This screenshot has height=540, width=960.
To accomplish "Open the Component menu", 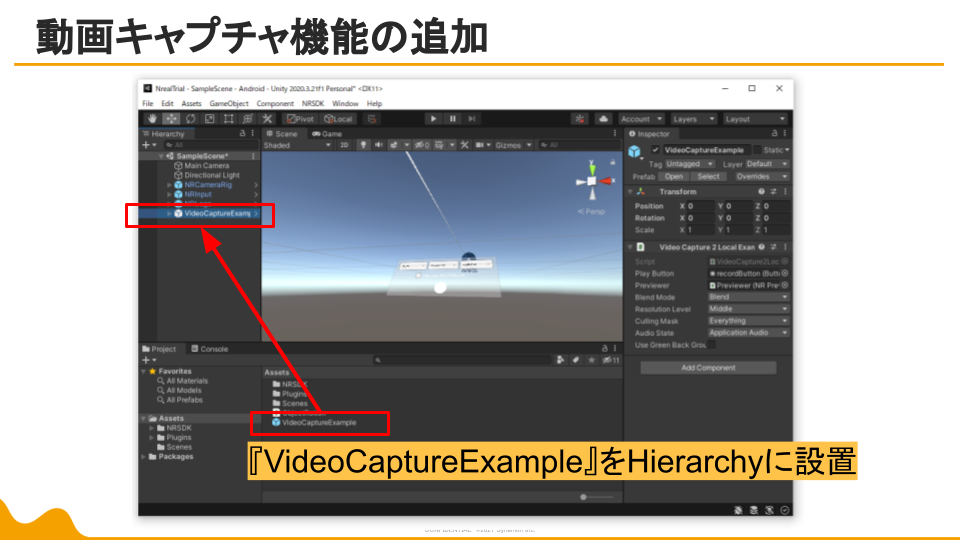I will click(275, 103).
